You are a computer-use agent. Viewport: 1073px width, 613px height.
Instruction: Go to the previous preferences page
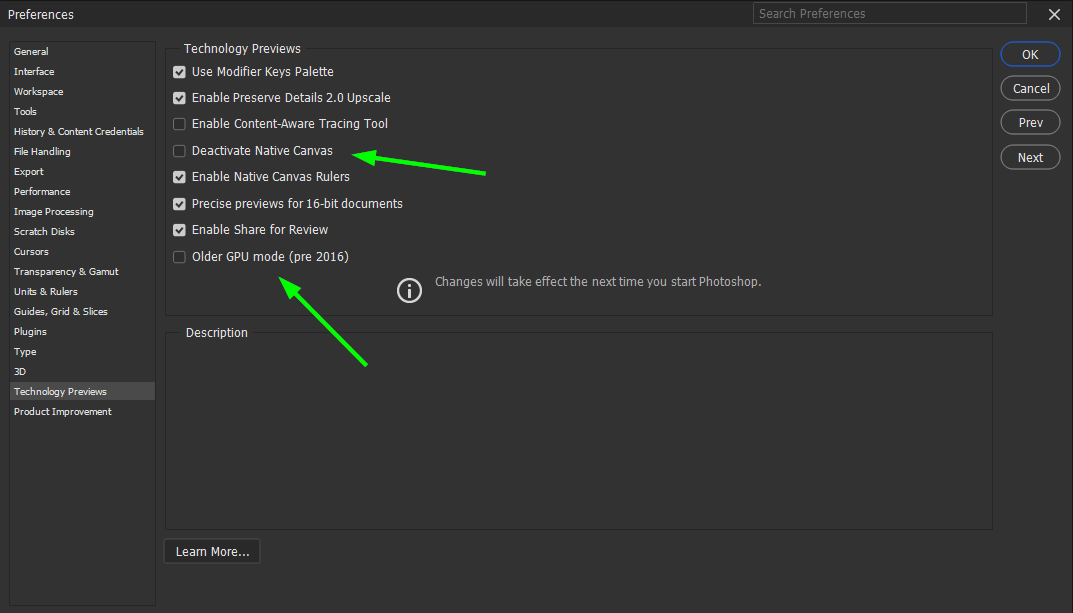point(1030,122)
